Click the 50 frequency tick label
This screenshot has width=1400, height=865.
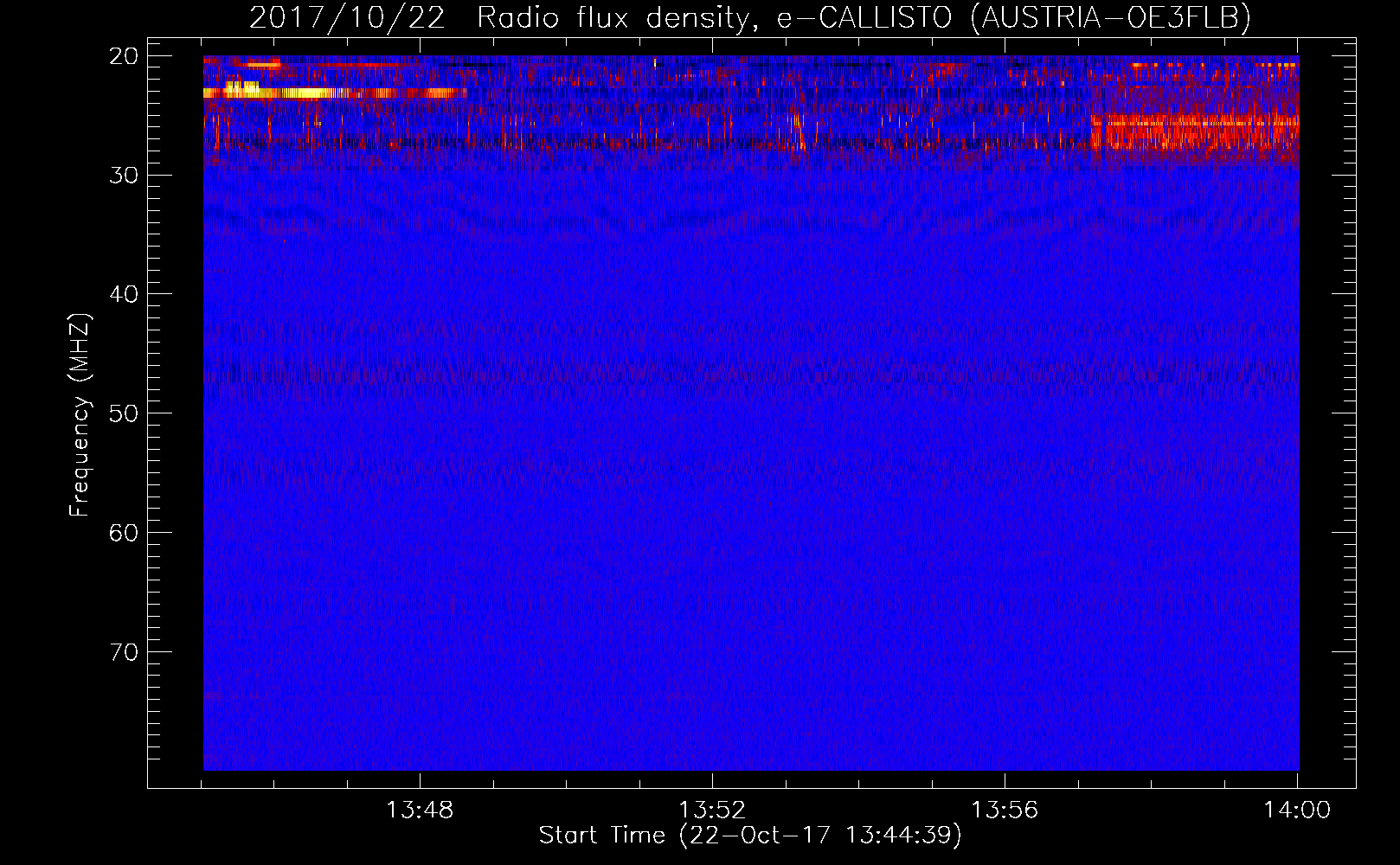pos(124,413)
